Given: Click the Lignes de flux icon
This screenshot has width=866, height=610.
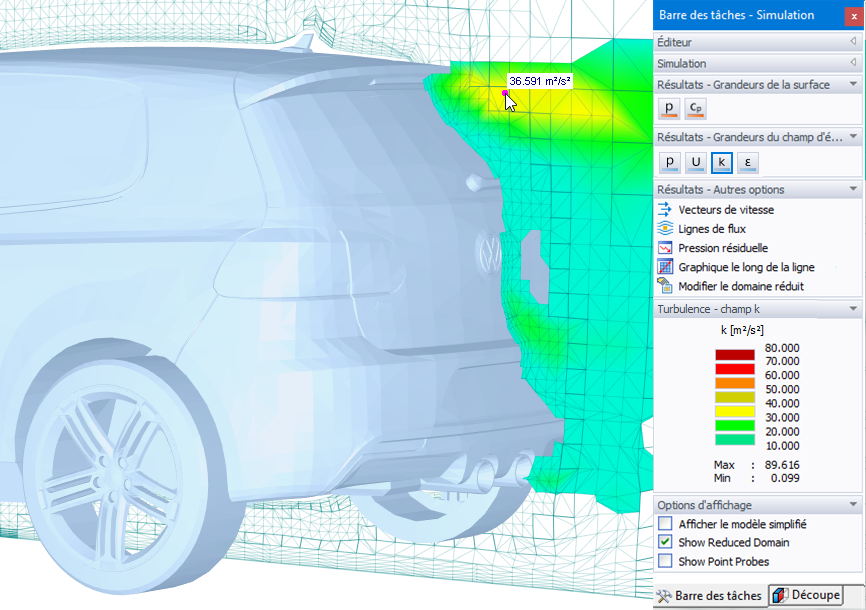Looking at the screenshot, I should click(x=665, y=228).
